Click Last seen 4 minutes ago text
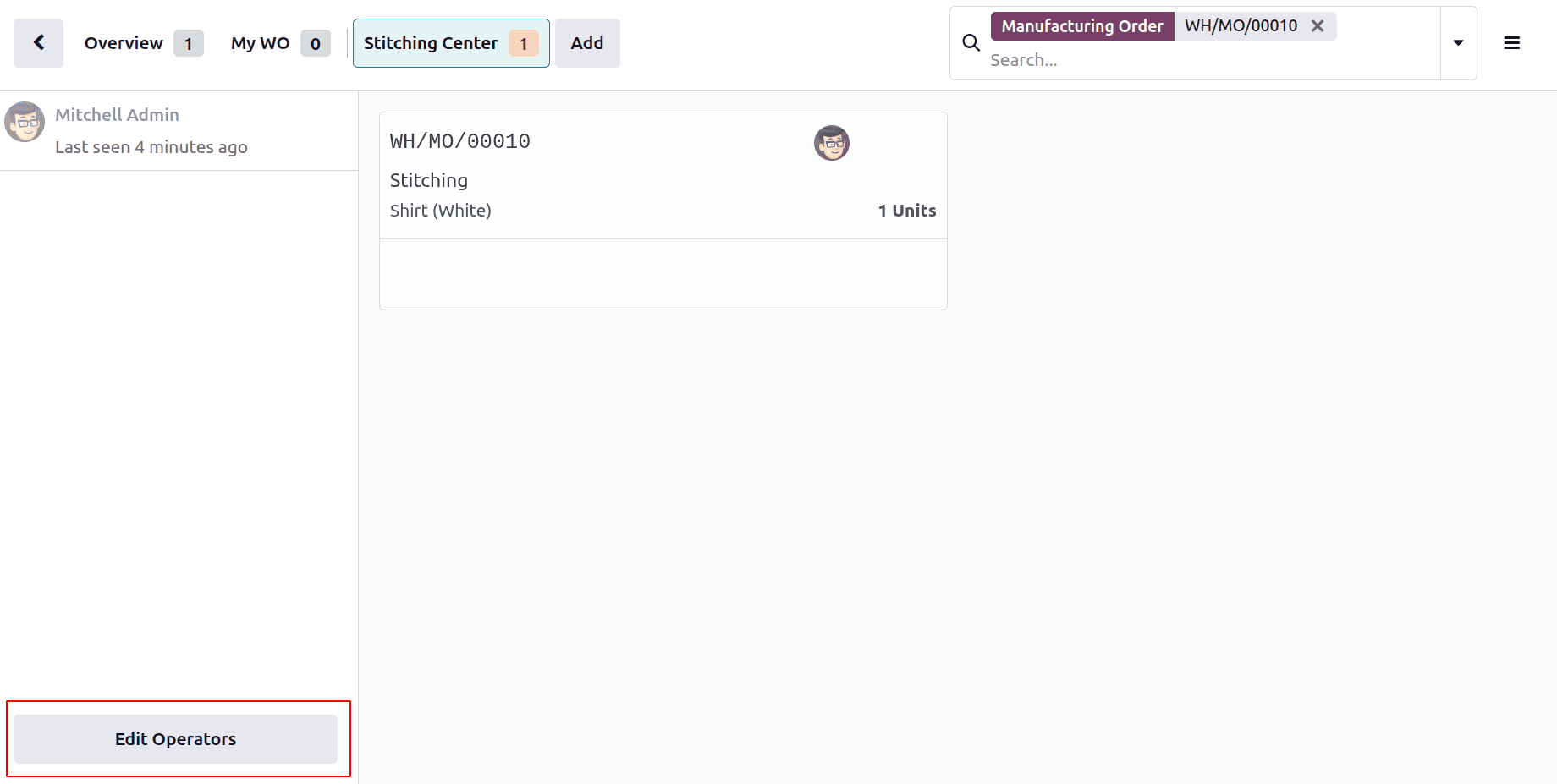Image resolution: width=1557 pixels, height=784 pixels. click(x=151, y=147)
